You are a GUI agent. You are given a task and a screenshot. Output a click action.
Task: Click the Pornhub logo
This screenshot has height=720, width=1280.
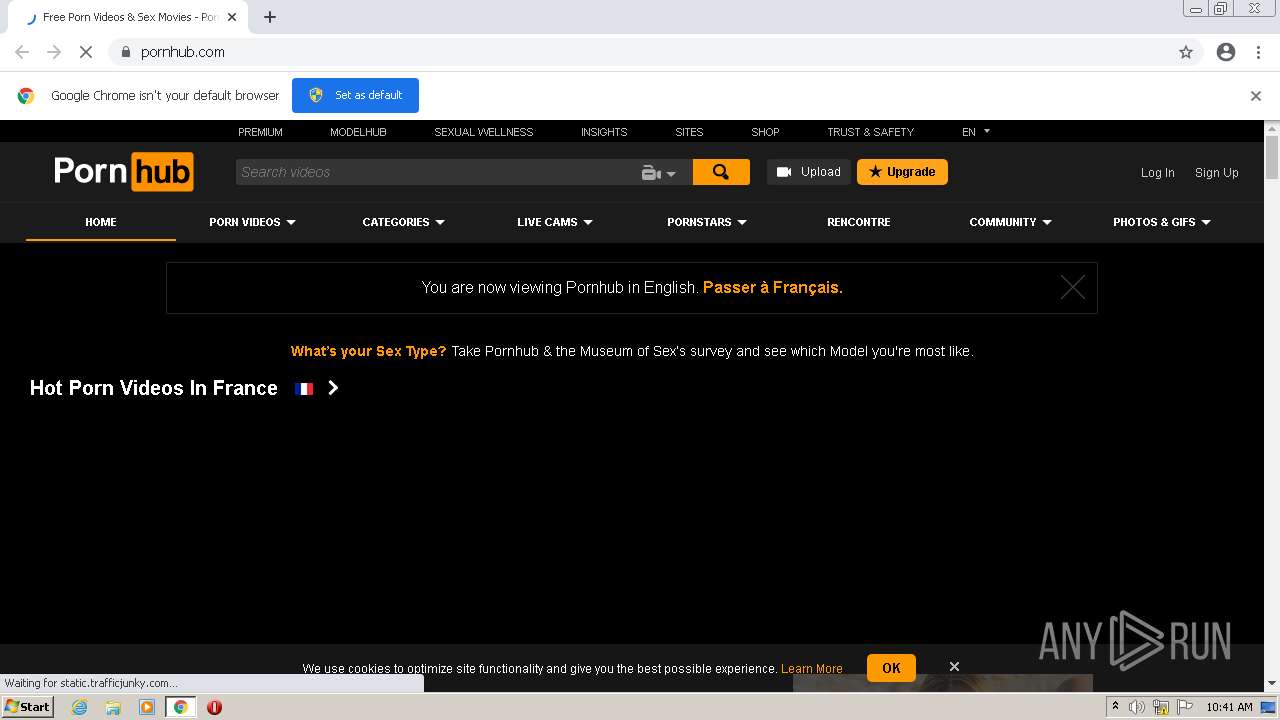coord(124,172)
